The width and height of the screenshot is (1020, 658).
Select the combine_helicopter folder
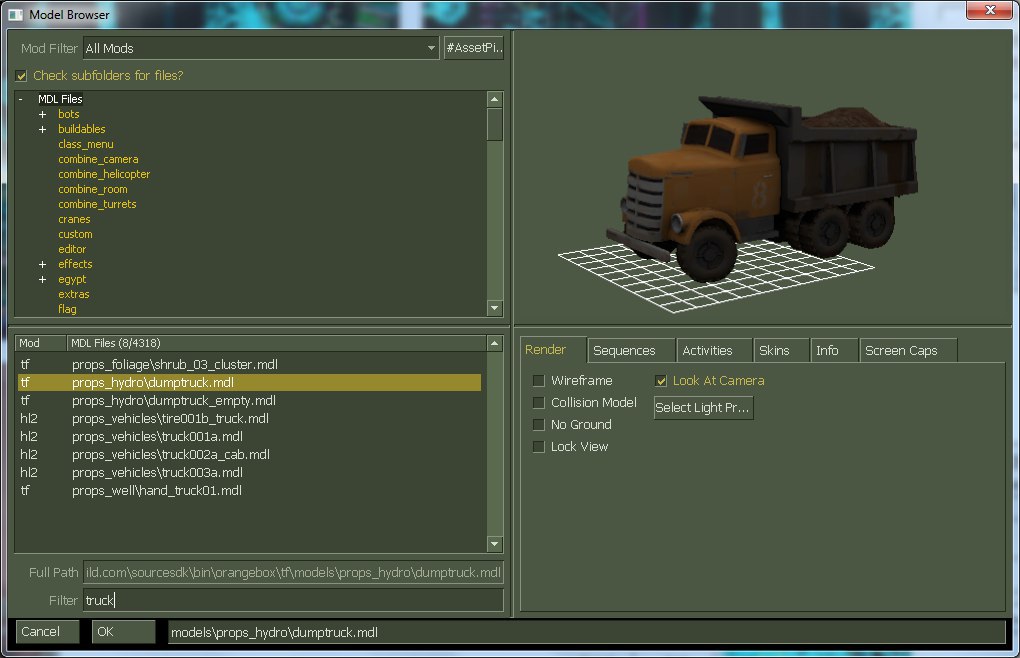104,174
